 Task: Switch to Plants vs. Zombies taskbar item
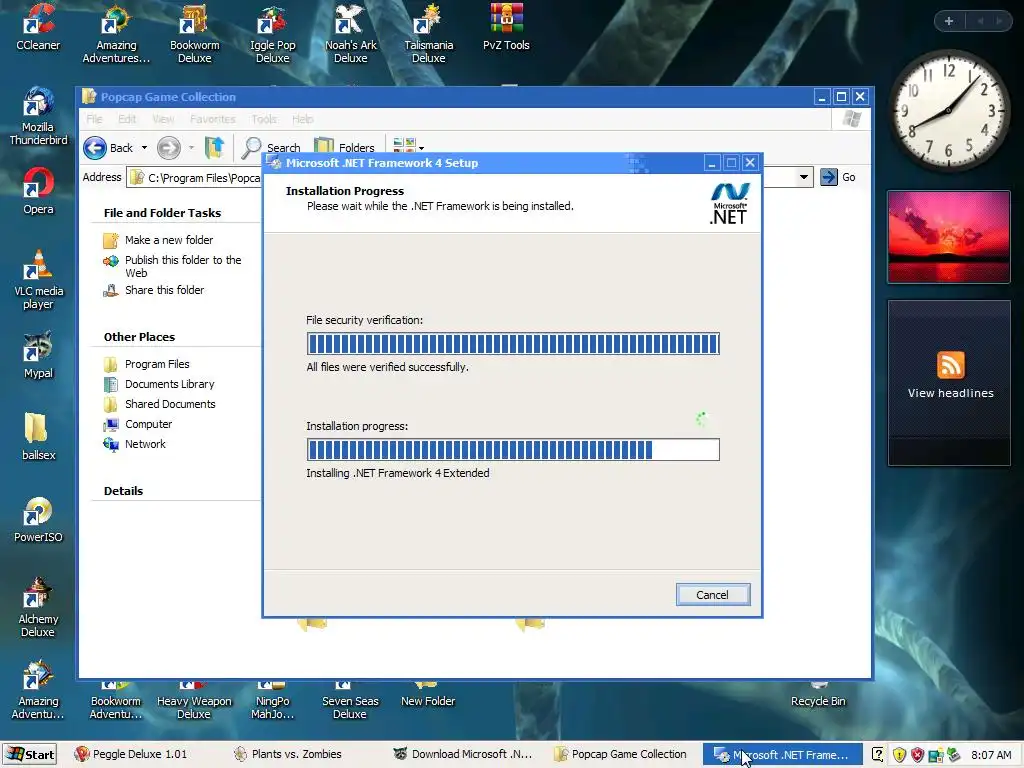coord(288,754)
